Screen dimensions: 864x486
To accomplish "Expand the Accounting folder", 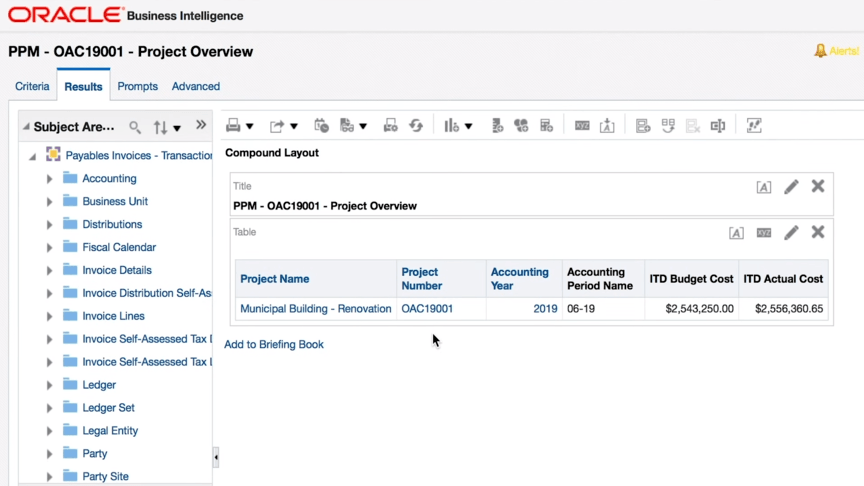I will tap(49, 179).
